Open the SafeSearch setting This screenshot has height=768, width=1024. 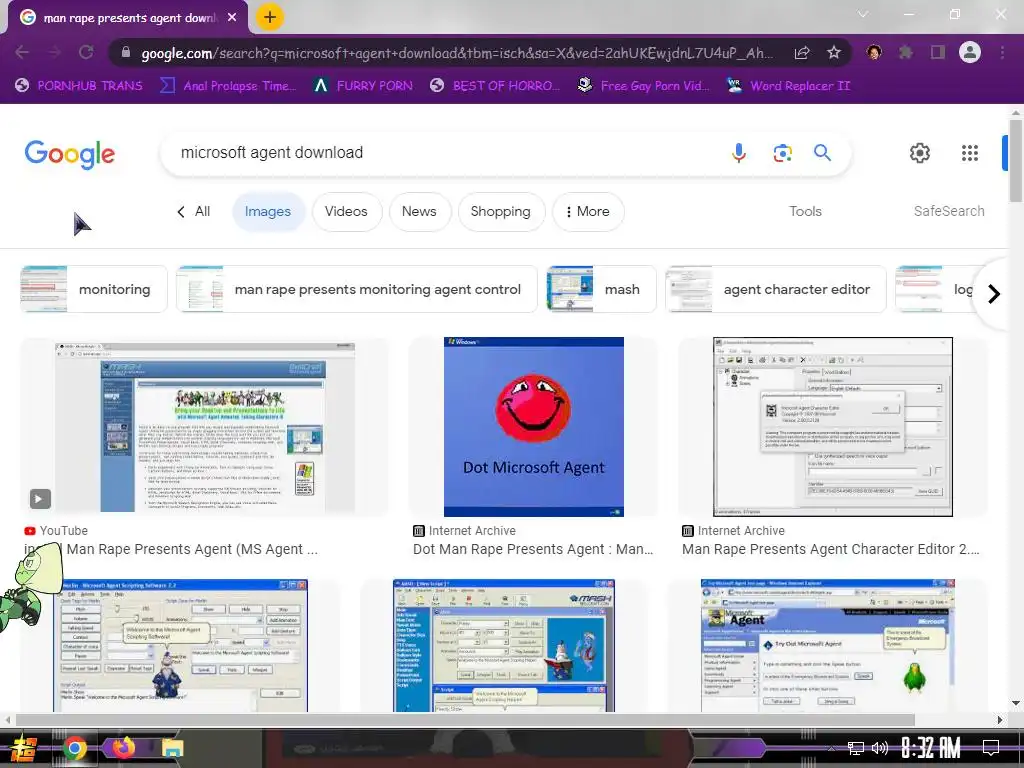[949, 212]
